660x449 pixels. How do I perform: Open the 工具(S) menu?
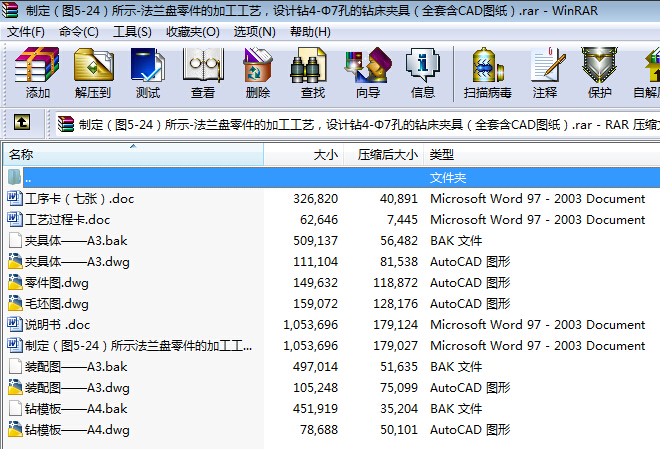point(132,32)
